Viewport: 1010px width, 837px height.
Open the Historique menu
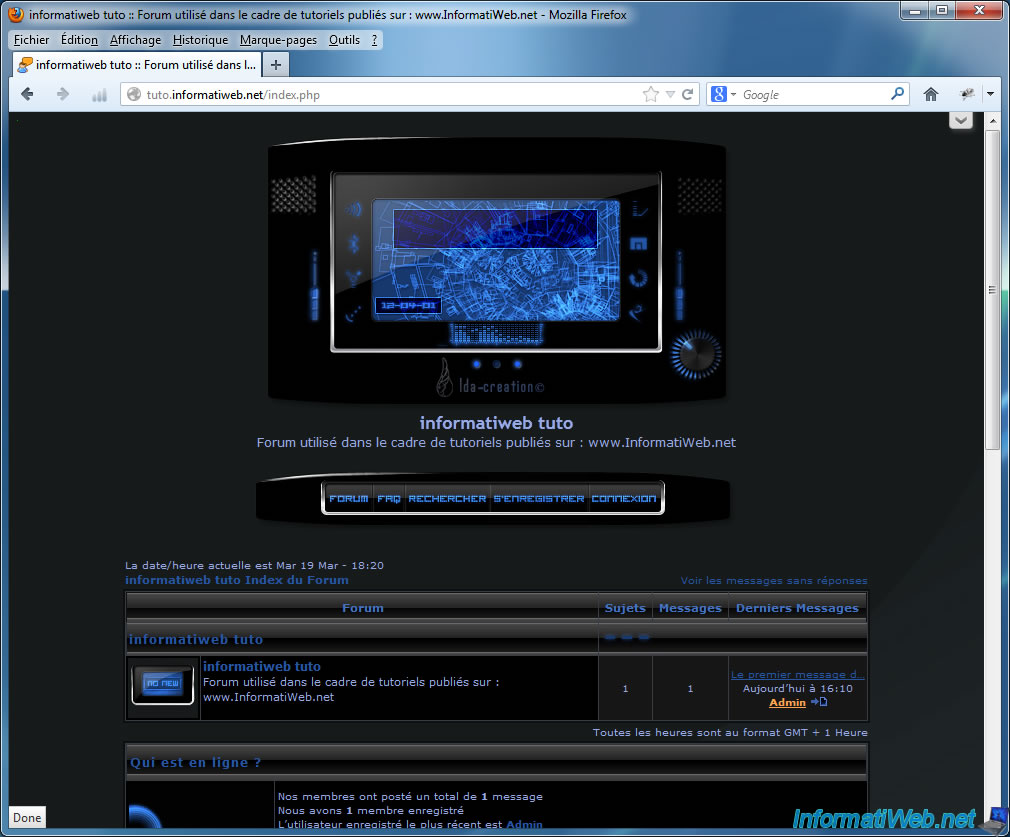point(200,40)
